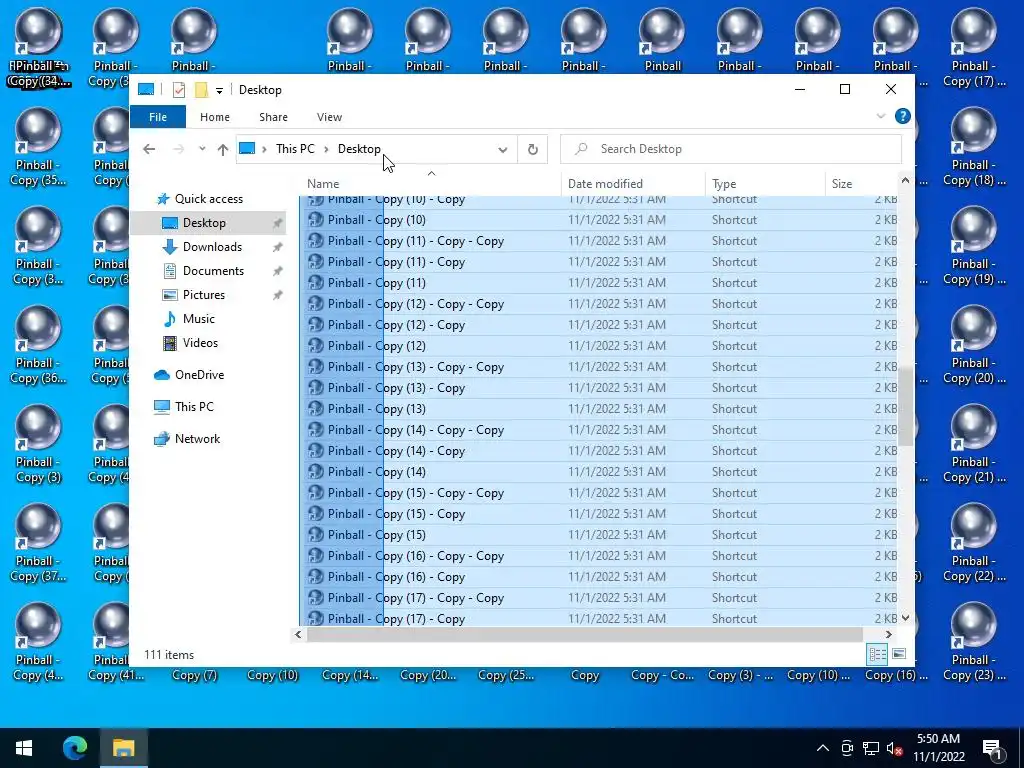Open taskbar clock showing 5:50 AM
The image size is (1024, 768).
point(938,748)
